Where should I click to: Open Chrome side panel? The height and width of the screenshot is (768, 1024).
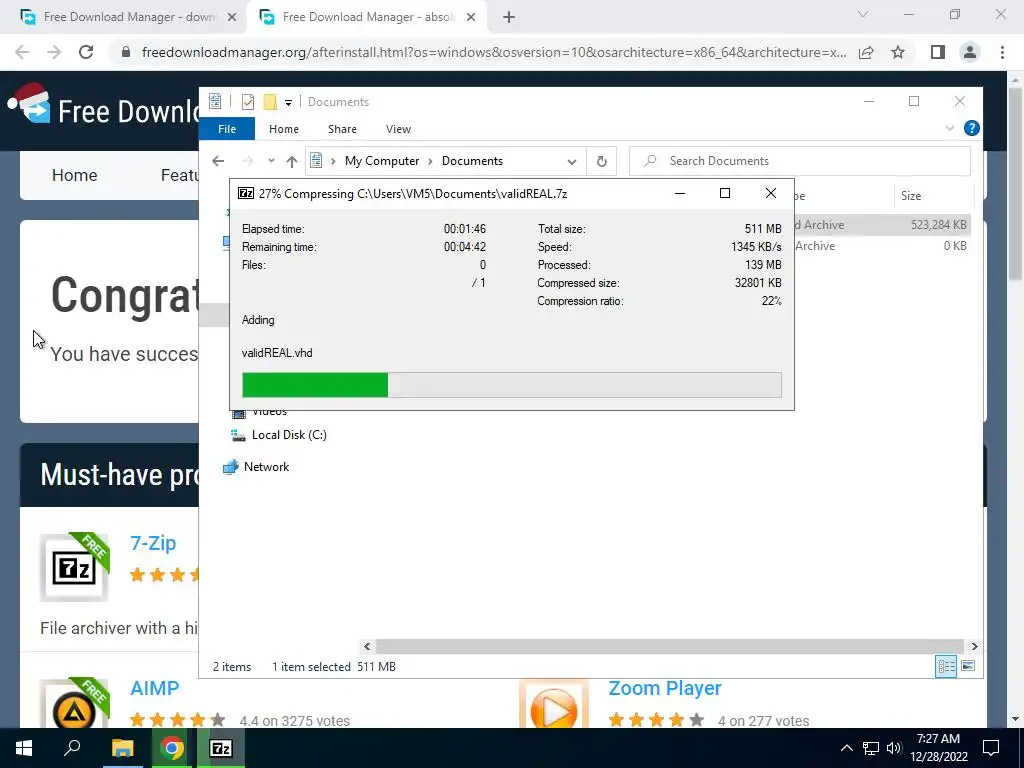[938, 52]
